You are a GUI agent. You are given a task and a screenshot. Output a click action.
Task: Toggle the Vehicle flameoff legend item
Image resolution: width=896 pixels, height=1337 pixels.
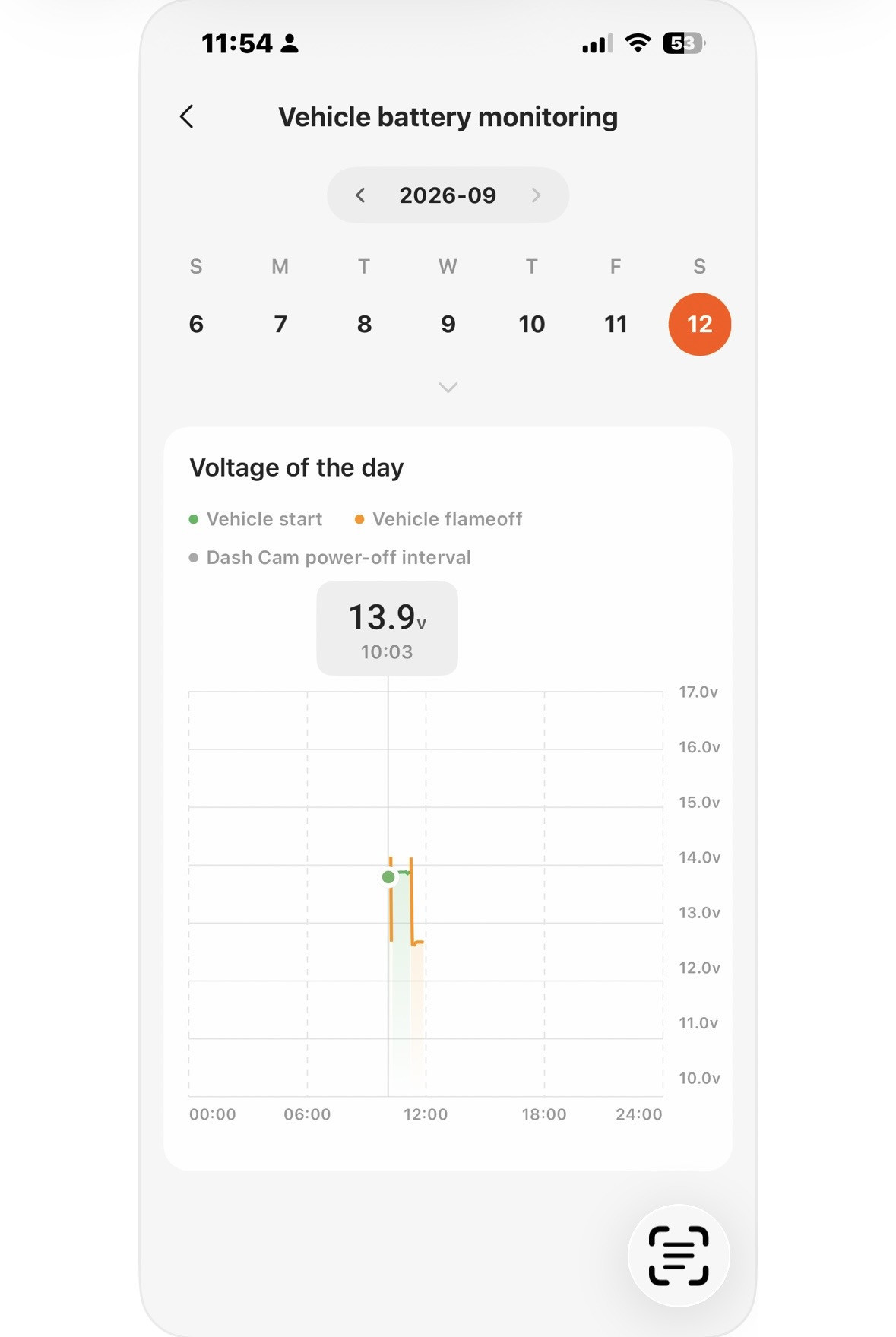coord(439,519)
